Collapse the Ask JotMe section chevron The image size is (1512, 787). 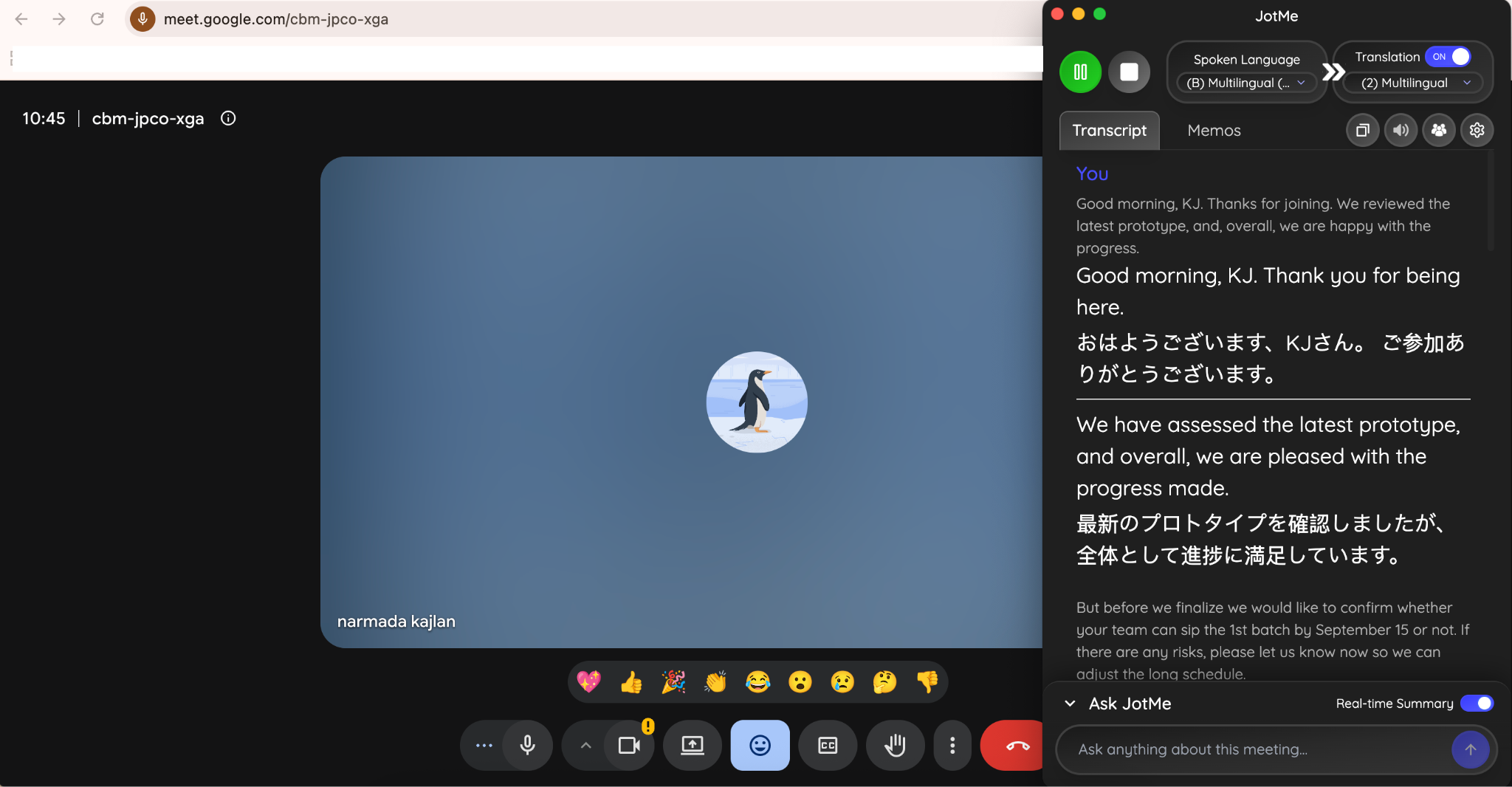tap(1070, 704)
